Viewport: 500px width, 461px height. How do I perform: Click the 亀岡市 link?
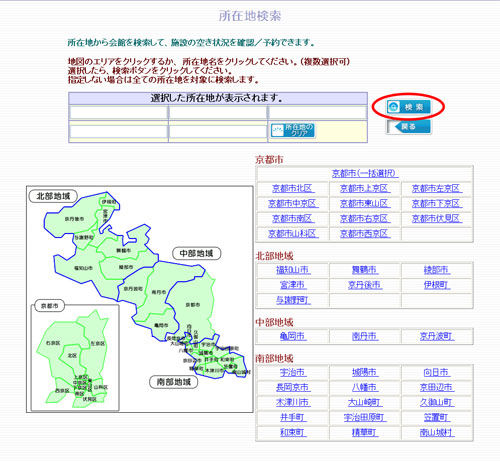[293, 336]
